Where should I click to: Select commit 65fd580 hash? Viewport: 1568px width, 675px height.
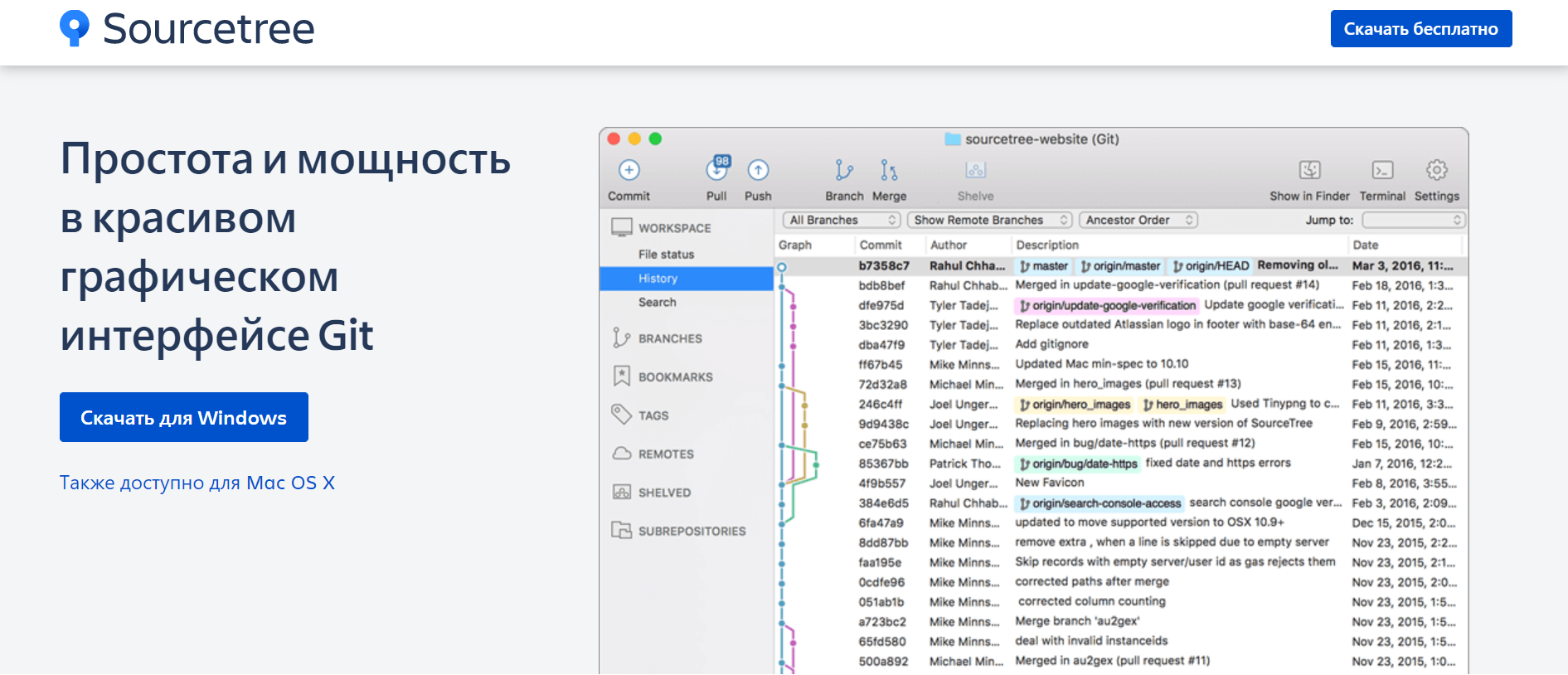pos(881,642)
